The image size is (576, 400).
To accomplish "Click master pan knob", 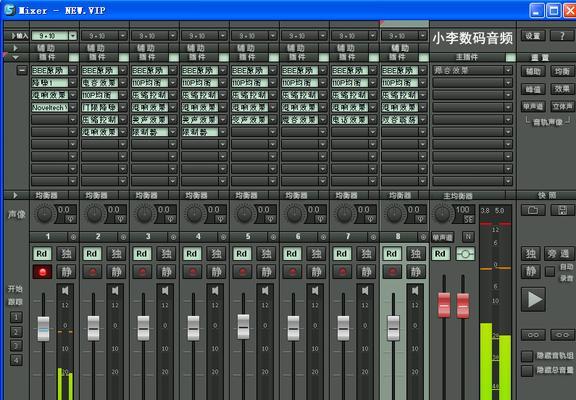I will 442,214.
